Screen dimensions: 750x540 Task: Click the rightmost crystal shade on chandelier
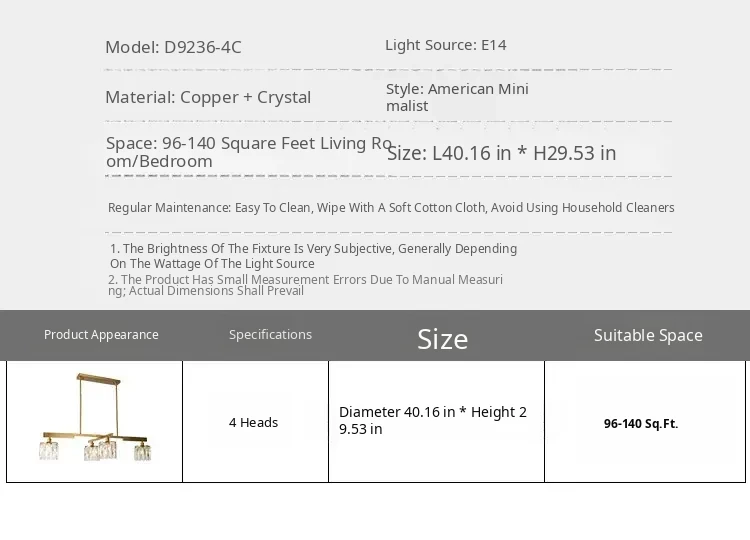[x=142, y=451]
